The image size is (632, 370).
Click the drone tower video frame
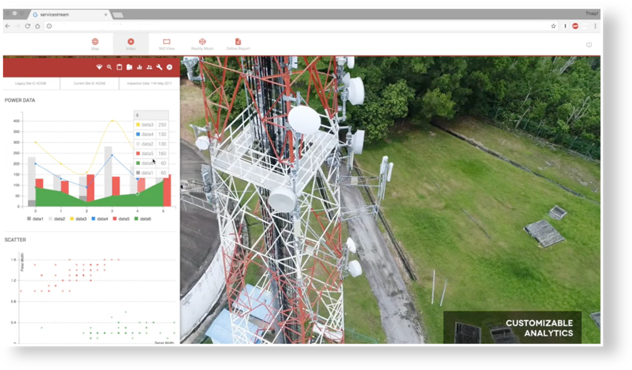tap(390, 200)
